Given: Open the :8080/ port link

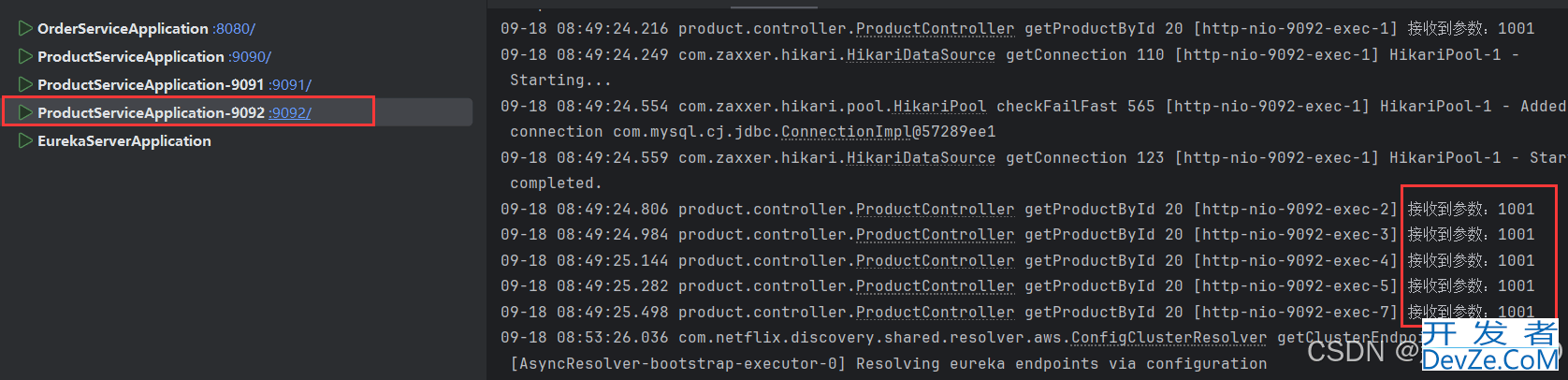Looking at the screenshot, I should 234,29.
